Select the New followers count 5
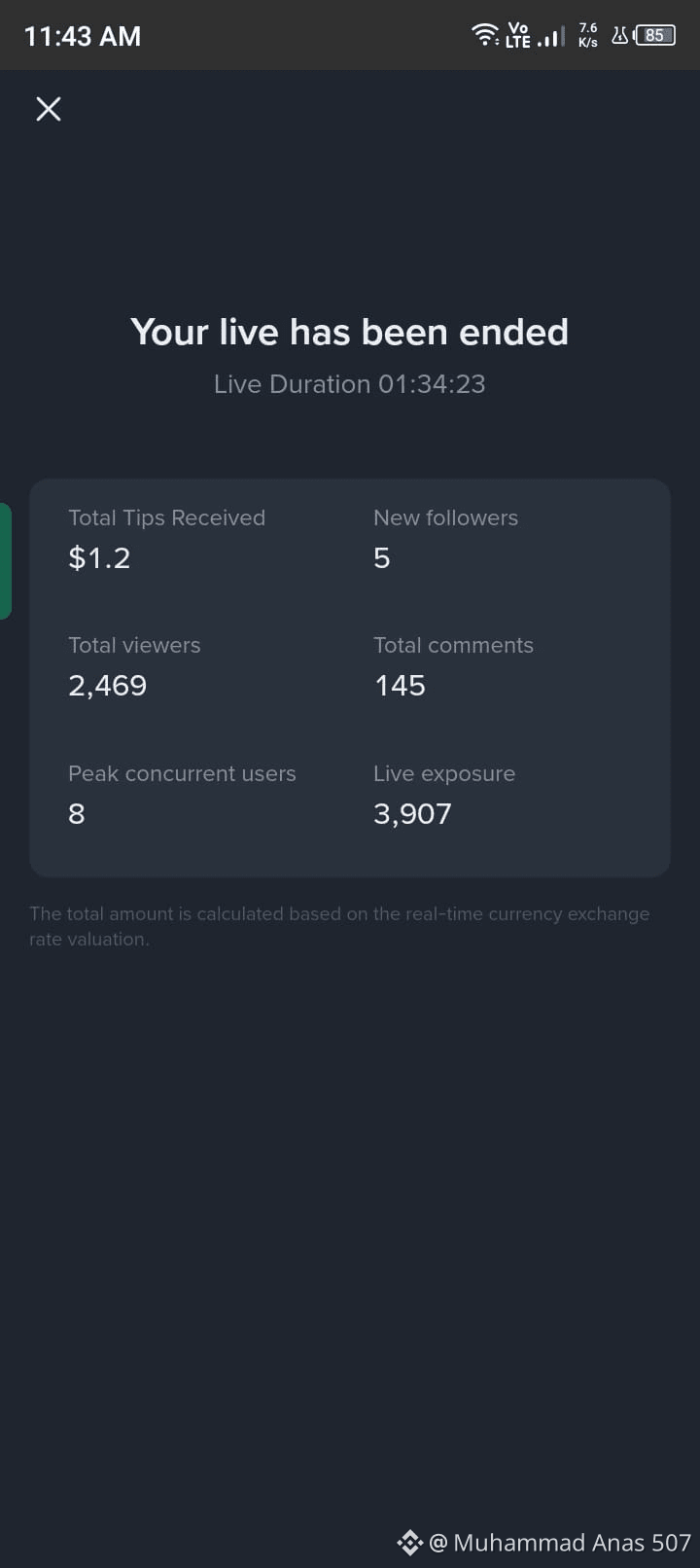Screen dimensions: 700x1568 coord(445,539)
